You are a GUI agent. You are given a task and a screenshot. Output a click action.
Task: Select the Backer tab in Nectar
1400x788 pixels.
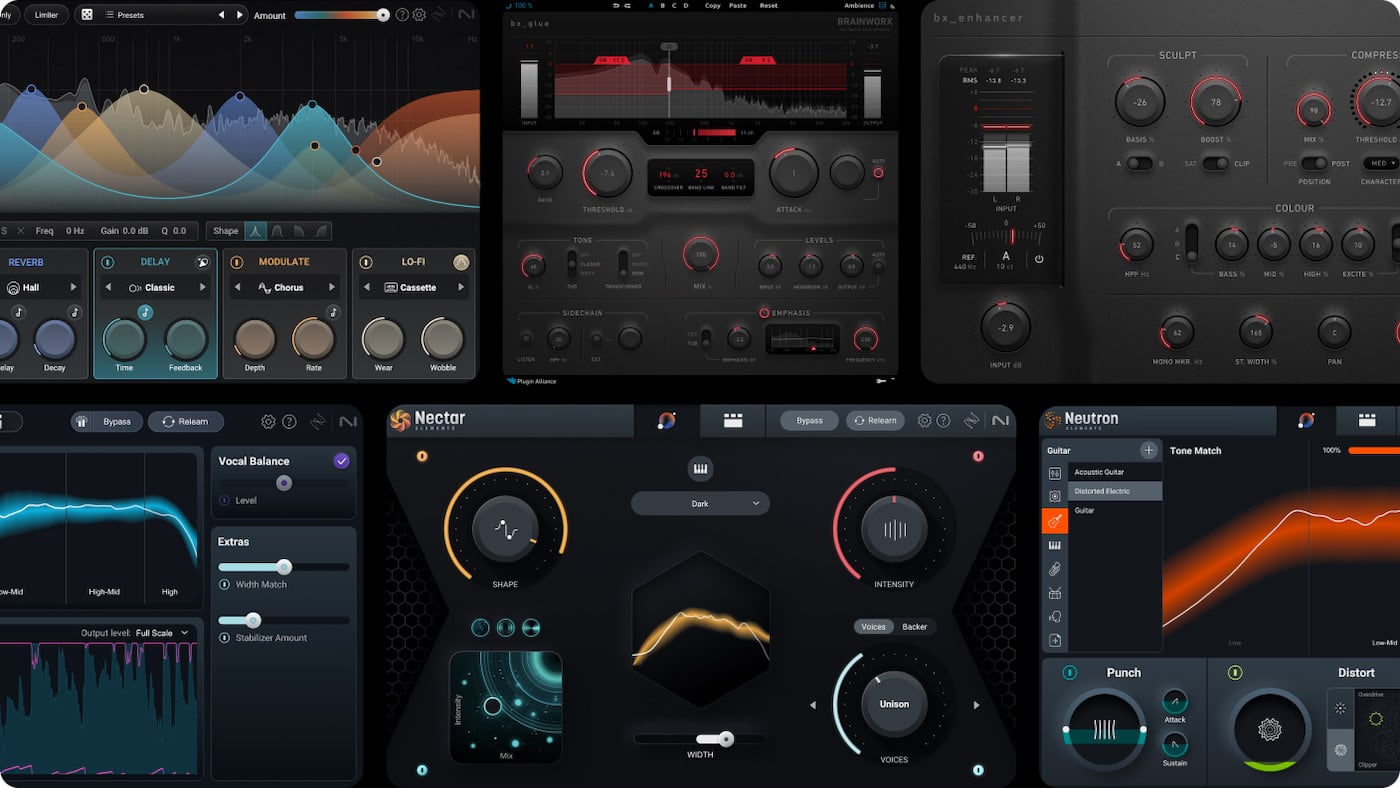(x=915, y=627)
